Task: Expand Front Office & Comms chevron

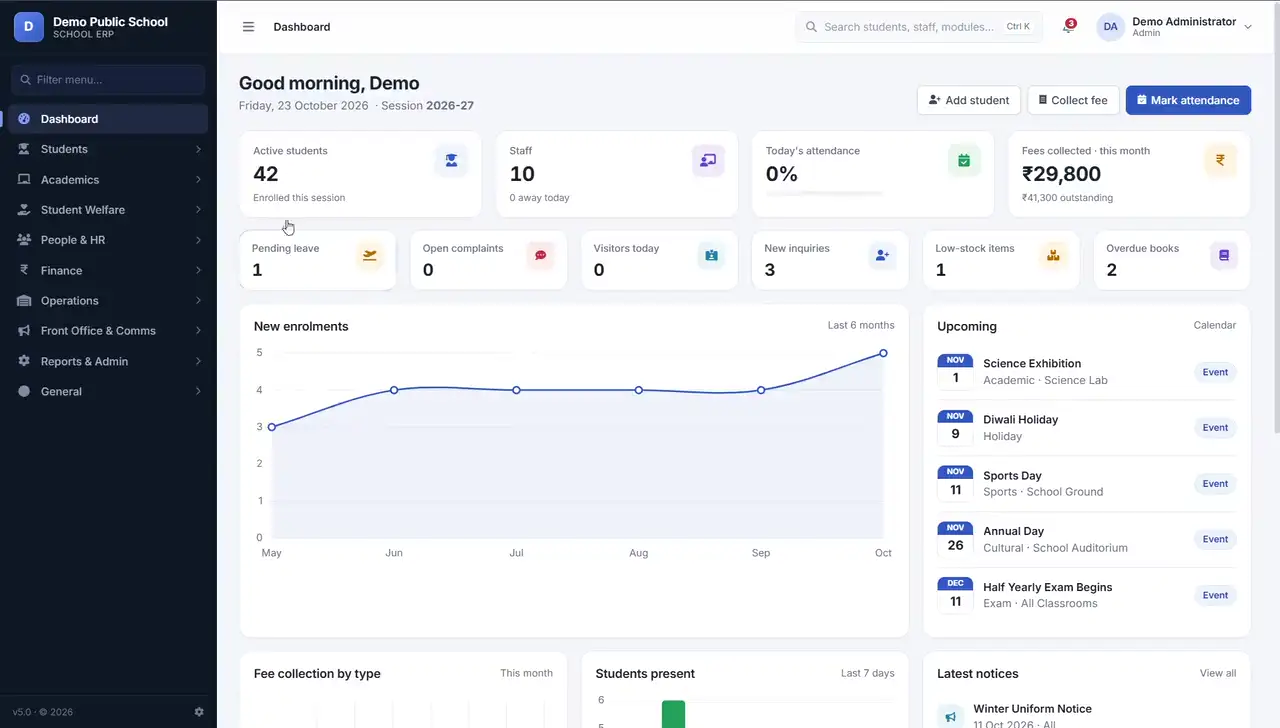Action: point(198,331)
